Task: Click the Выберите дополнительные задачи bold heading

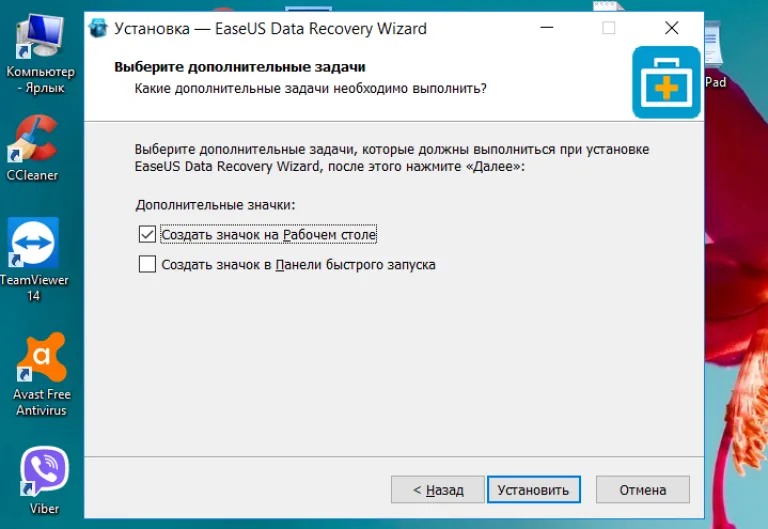Action: (x=240, y=67)
